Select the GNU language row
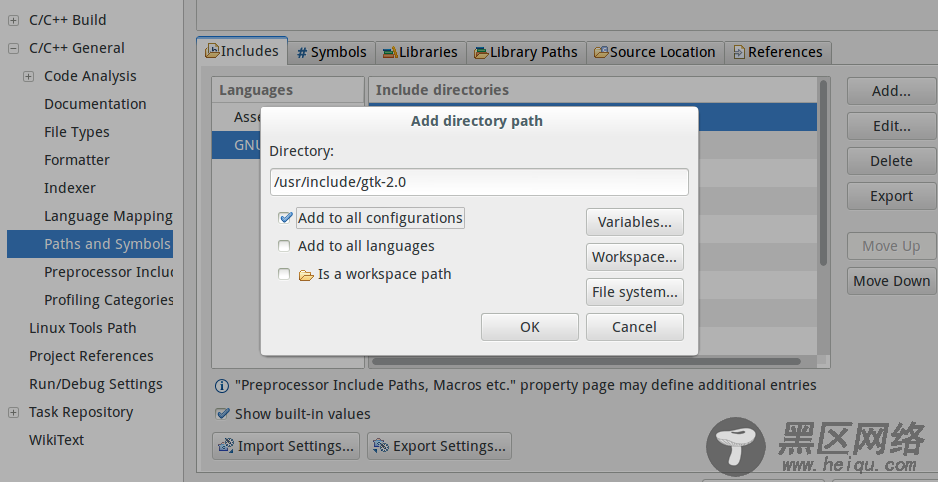Screen dimensions: 938x482 [236, 145]
